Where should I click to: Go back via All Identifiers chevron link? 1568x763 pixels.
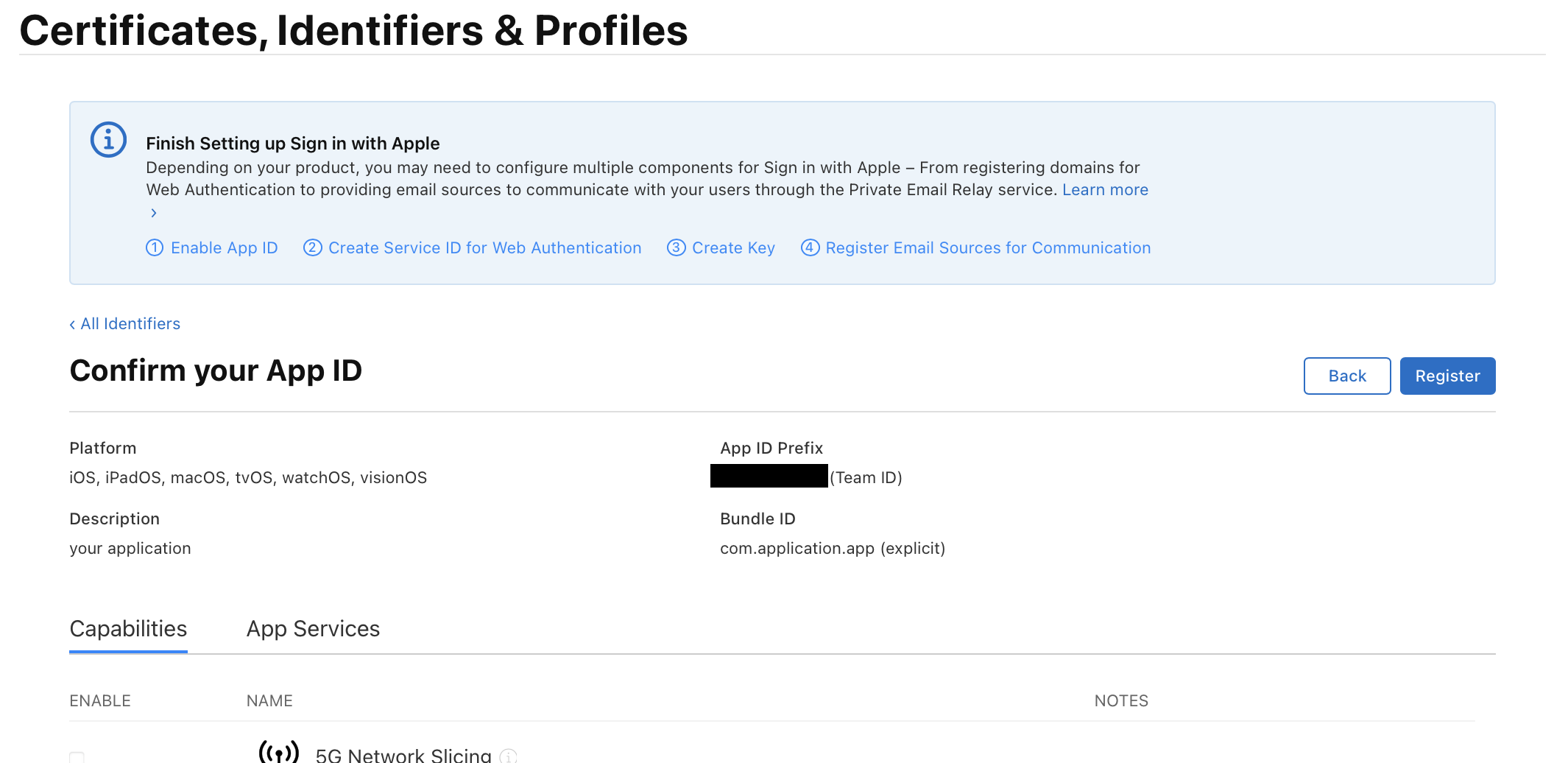[x=125, y=324]
